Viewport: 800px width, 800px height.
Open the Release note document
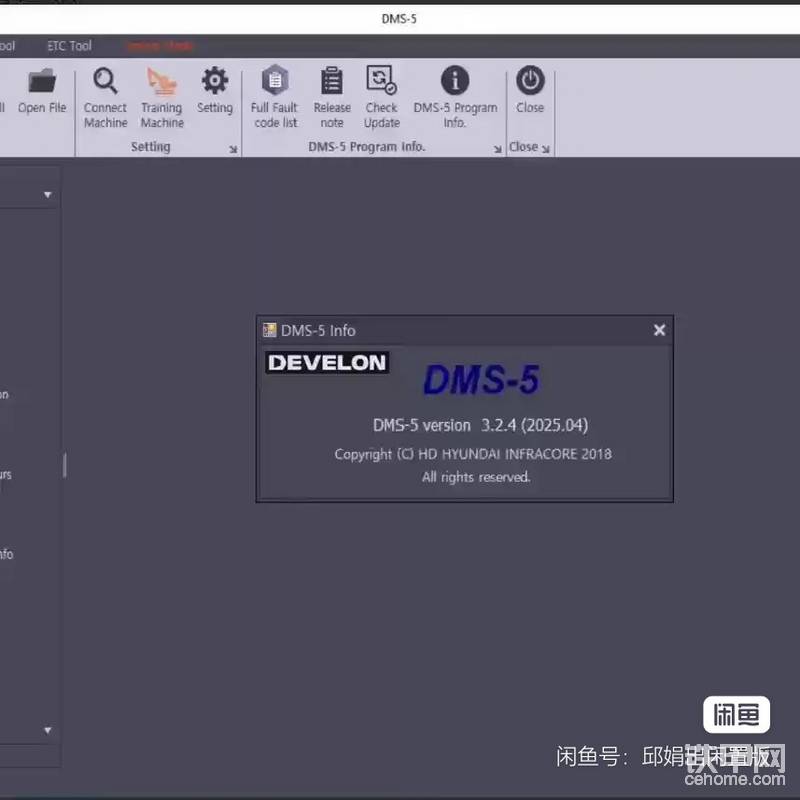point(331,97)
